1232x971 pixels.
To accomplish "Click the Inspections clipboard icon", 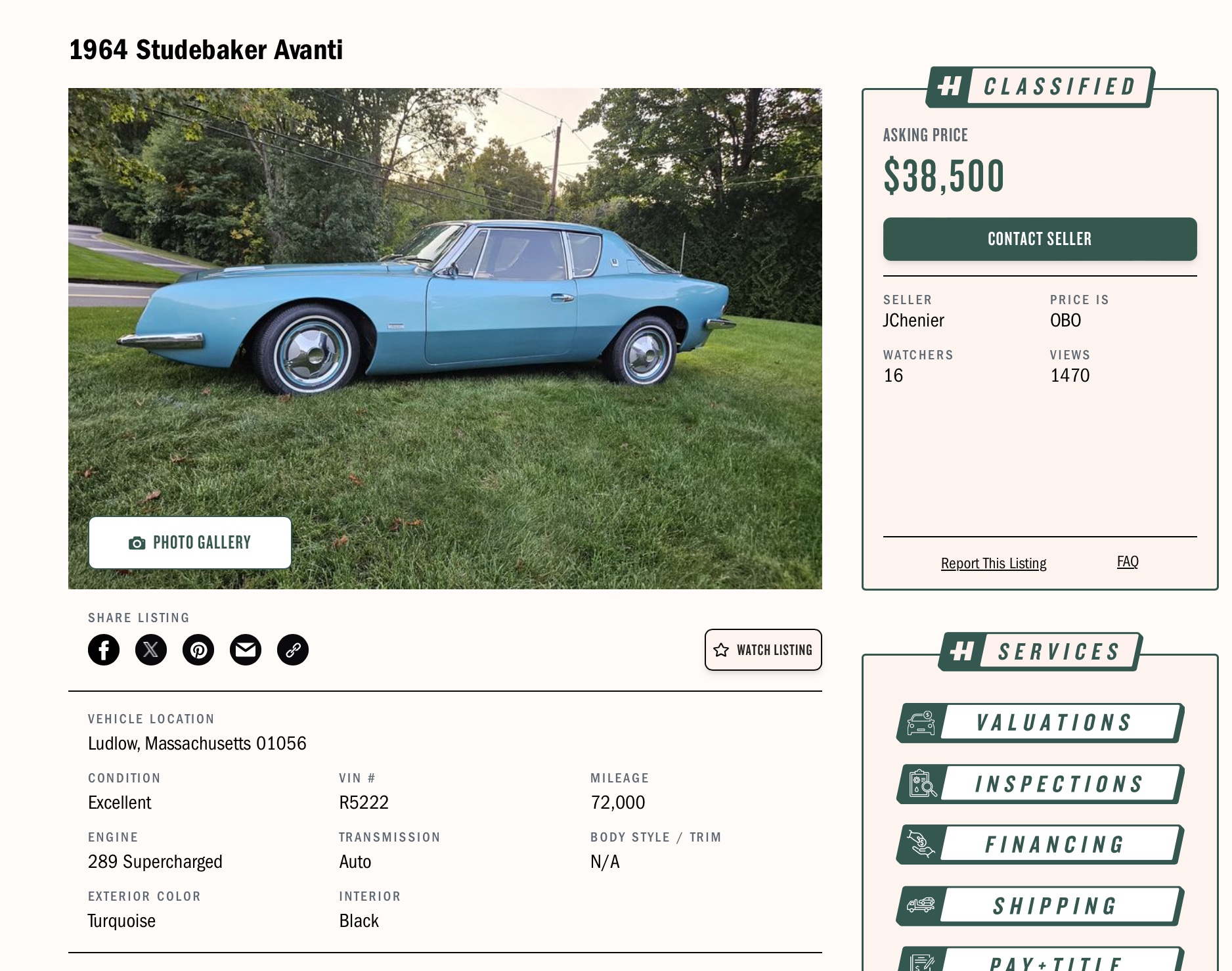I will coord(923,784).
